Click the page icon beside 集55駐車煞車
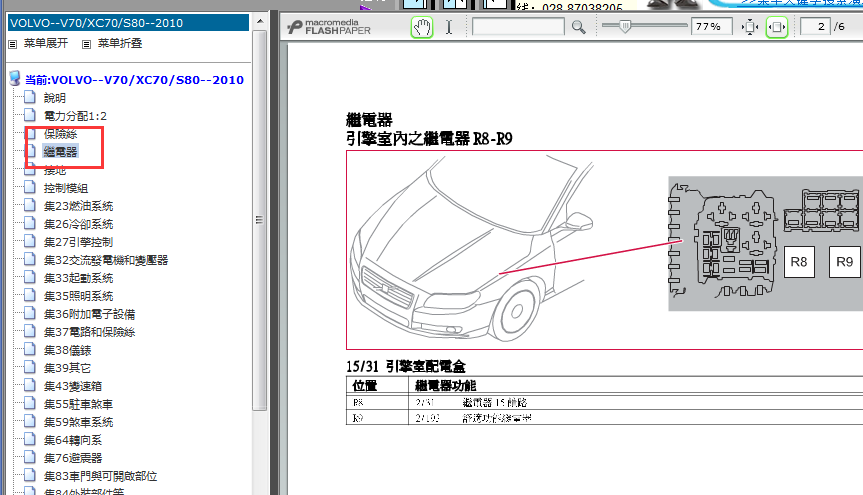Screen dimensions: 863x495 pyautogui.click(x=30, y=404)
